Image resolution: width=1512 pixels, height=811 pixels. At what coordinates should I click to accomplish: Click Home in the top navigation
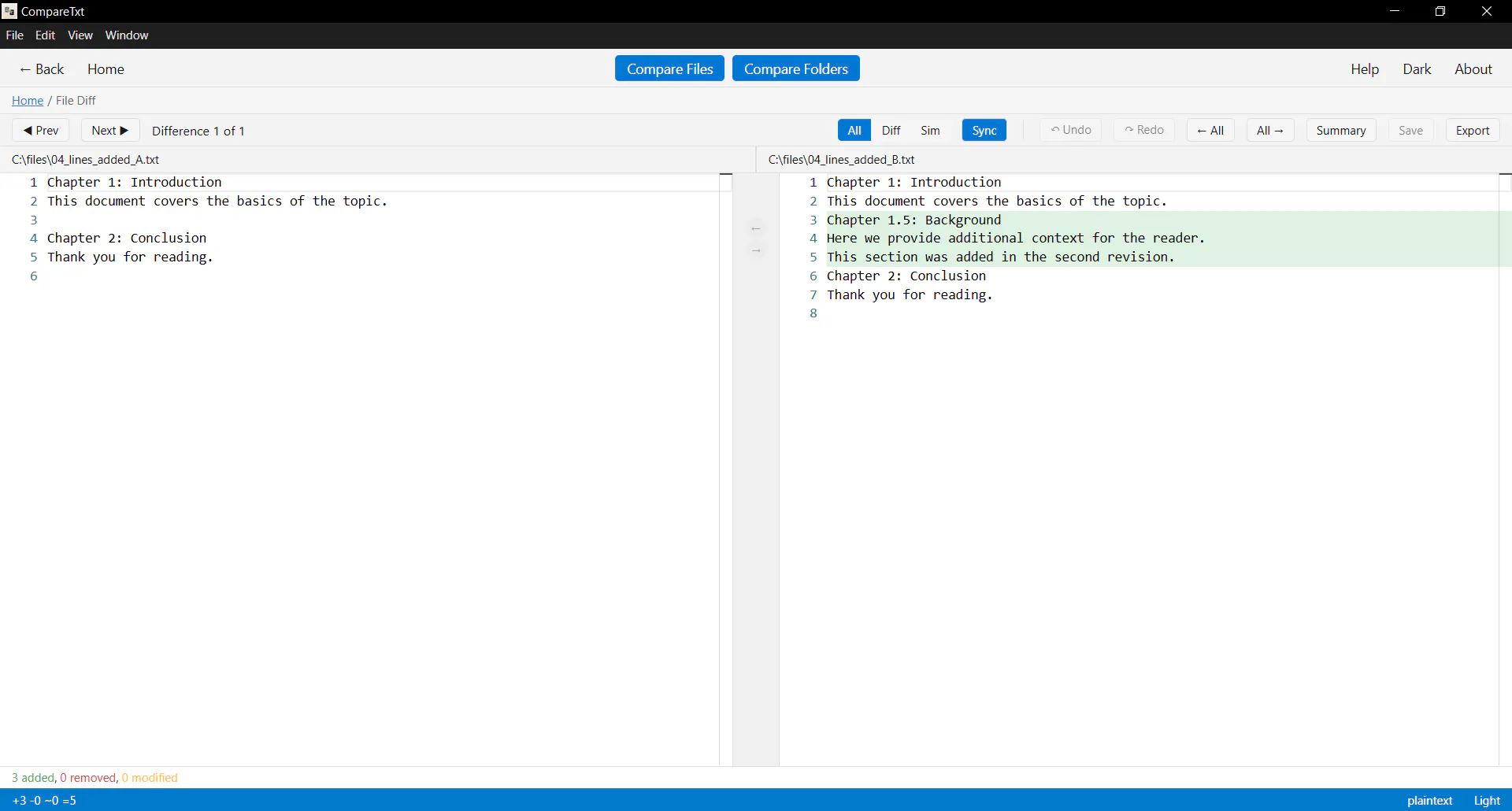click(106, 69)
